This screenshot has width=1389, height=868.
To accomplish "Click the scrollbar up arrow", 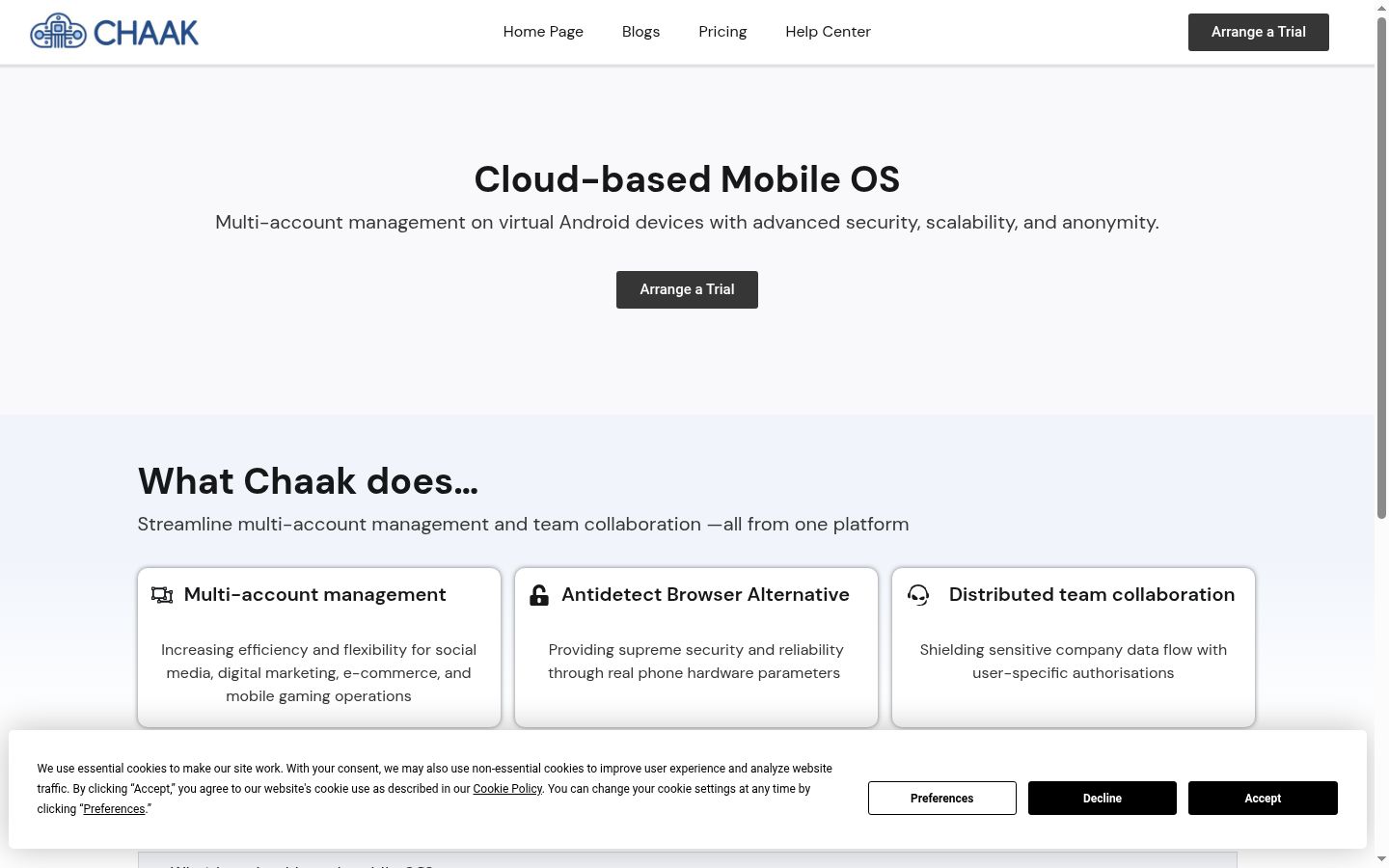I will [x=1381, y=7].
